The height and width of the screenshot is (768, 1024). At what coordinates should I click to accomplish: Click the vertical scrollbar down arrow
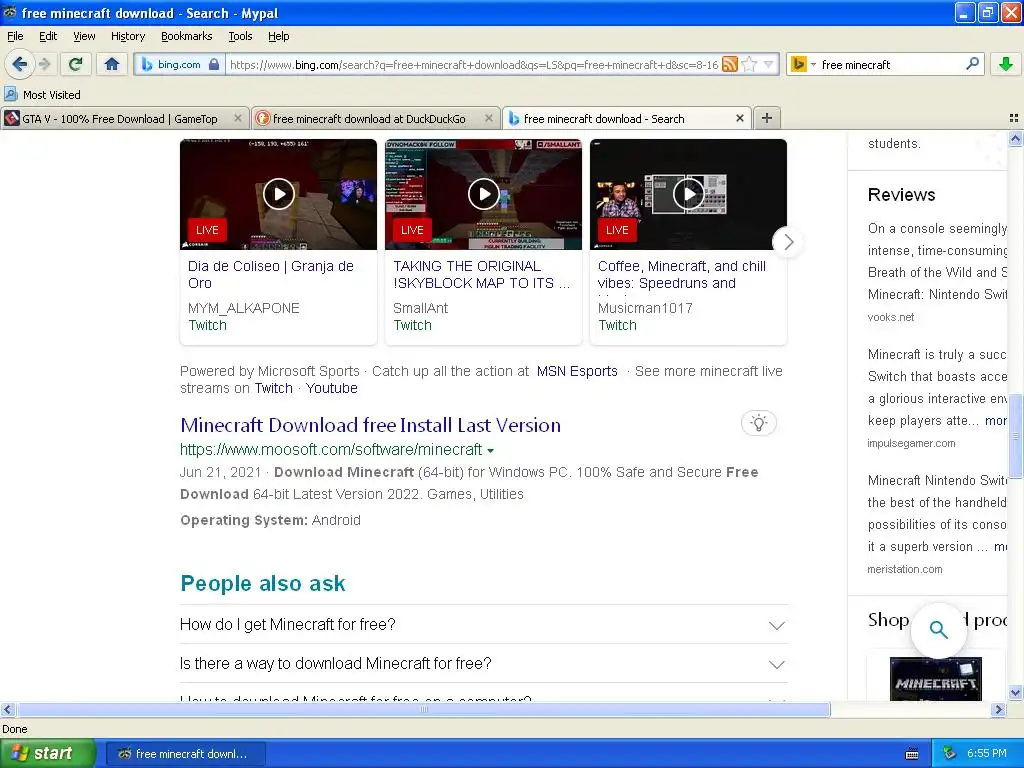[x=1016, y=693]
